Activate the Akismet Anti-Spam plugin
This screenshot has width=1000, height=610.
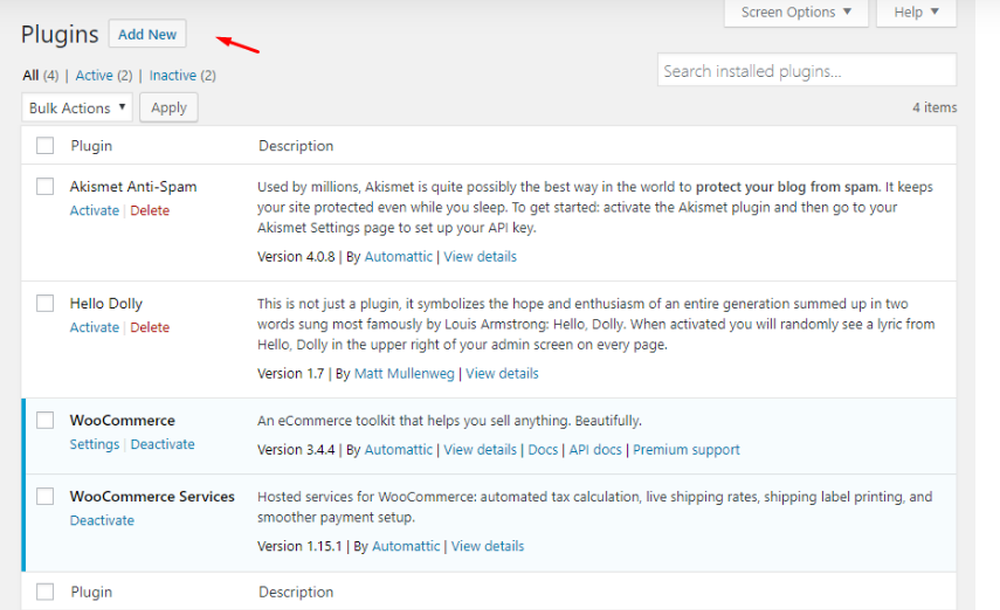click(94, 211)
